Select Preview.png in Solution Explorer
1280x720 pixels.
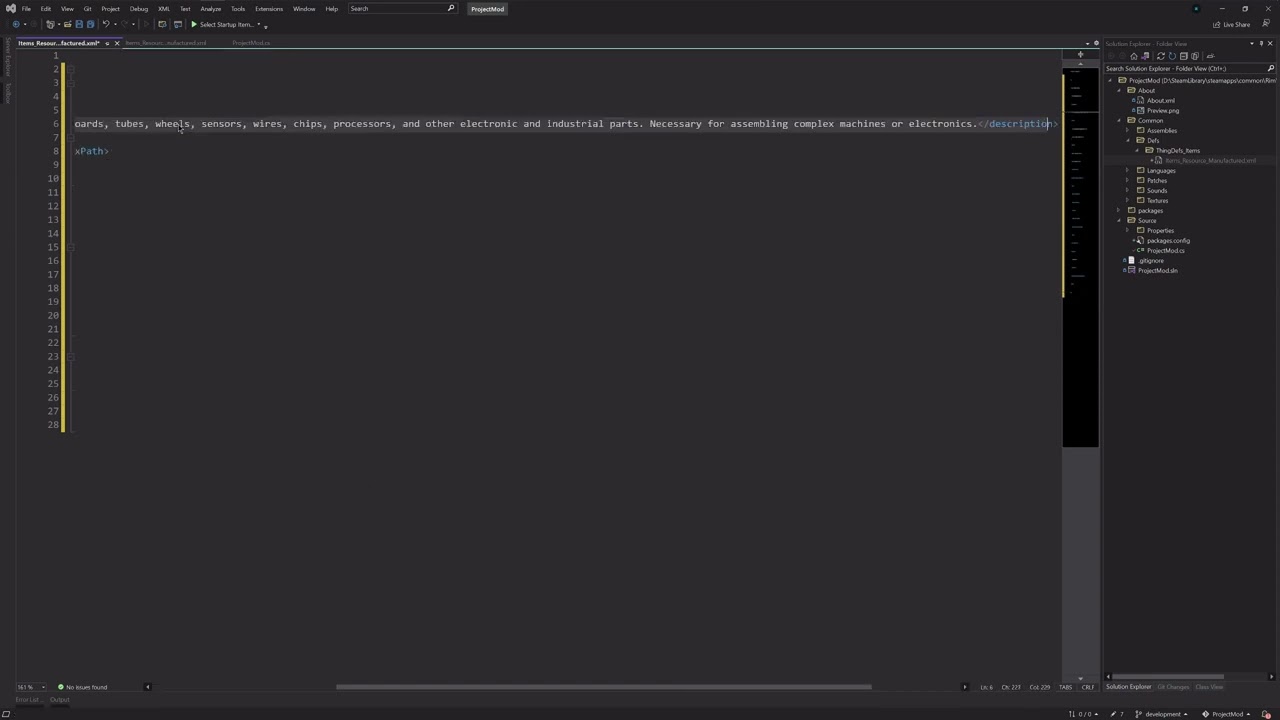tap(1163, 110)
